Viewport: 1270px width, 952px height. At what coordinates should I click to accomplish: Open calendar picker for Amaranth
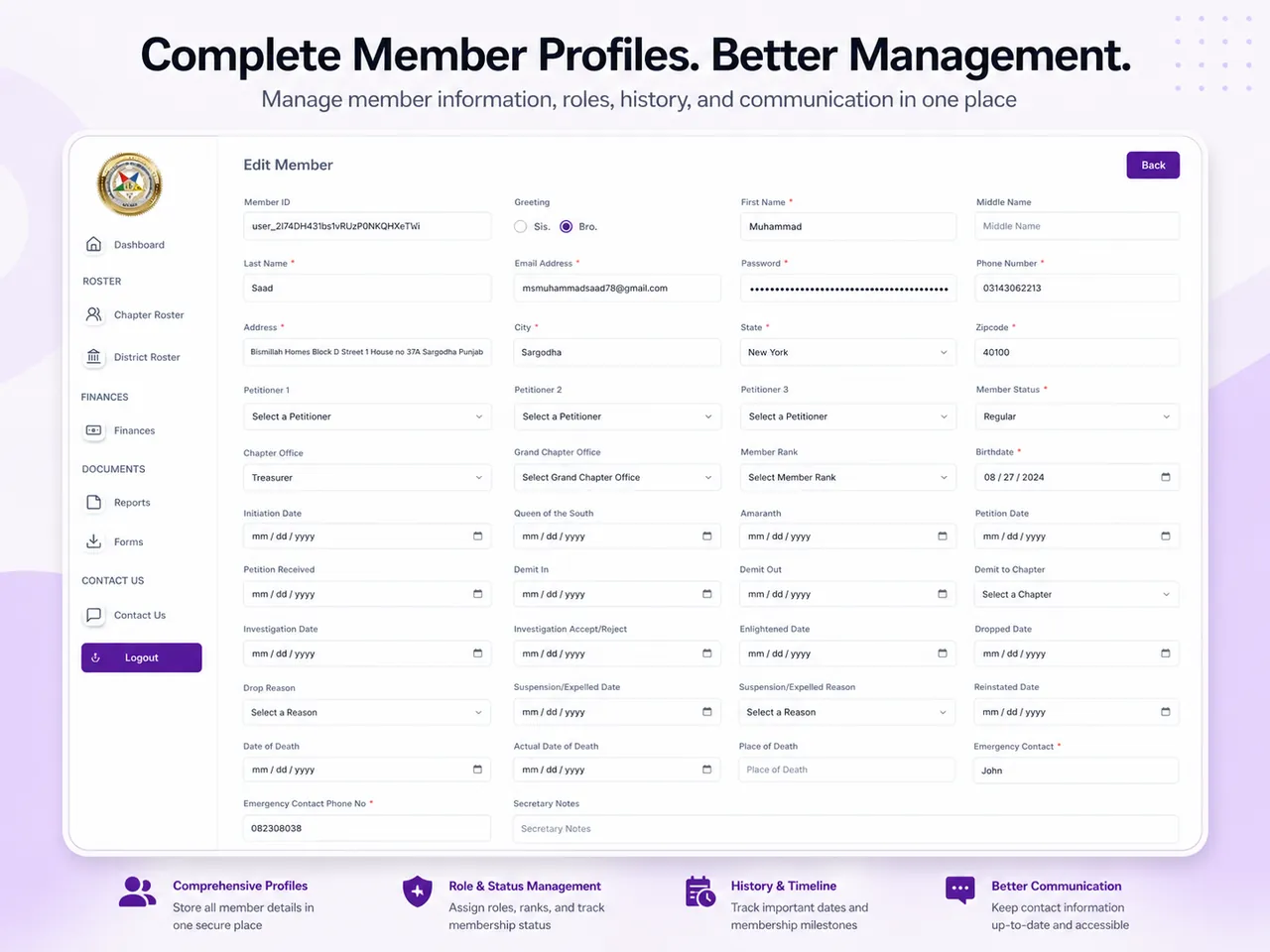click(x=942, y=535)
